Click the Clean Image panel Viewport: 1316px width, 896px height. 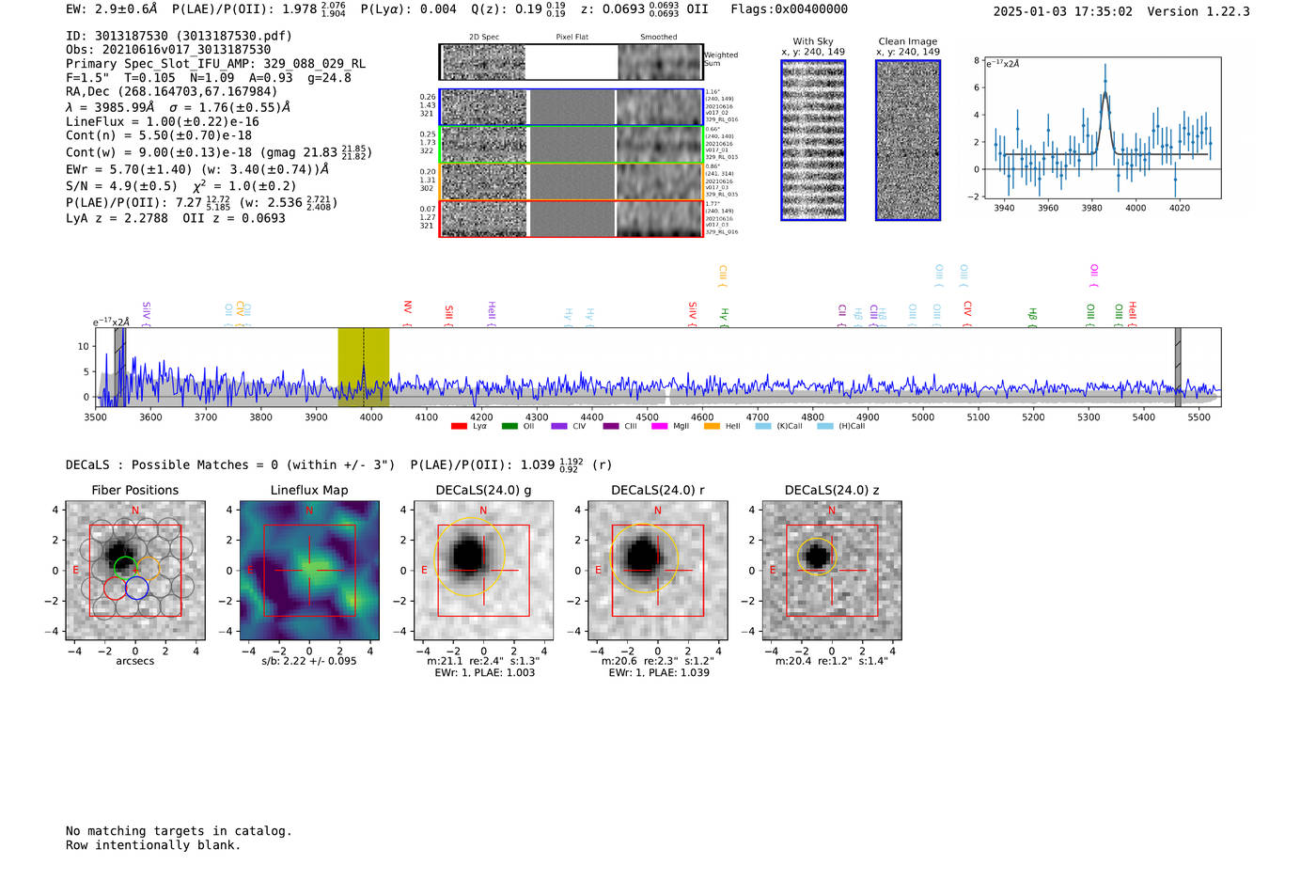908,140
